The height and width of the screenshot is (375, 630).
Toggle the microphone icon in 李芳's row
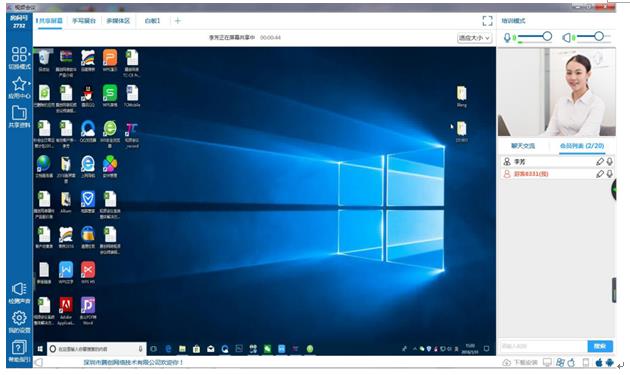click(x=610, y=161)
